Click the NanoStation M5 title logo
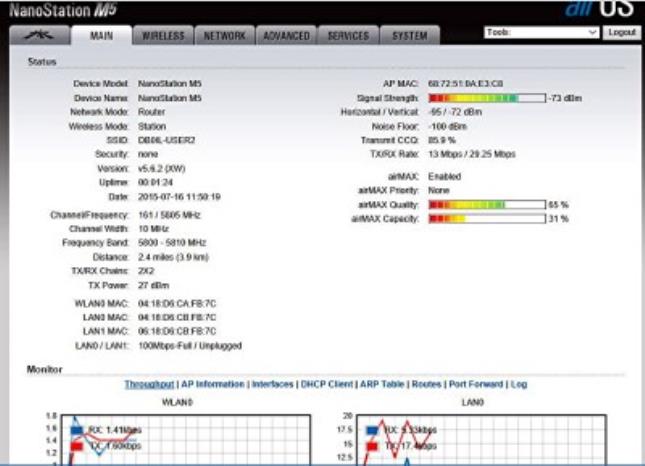This screenshot has height=466, width=645. [62, 11]
